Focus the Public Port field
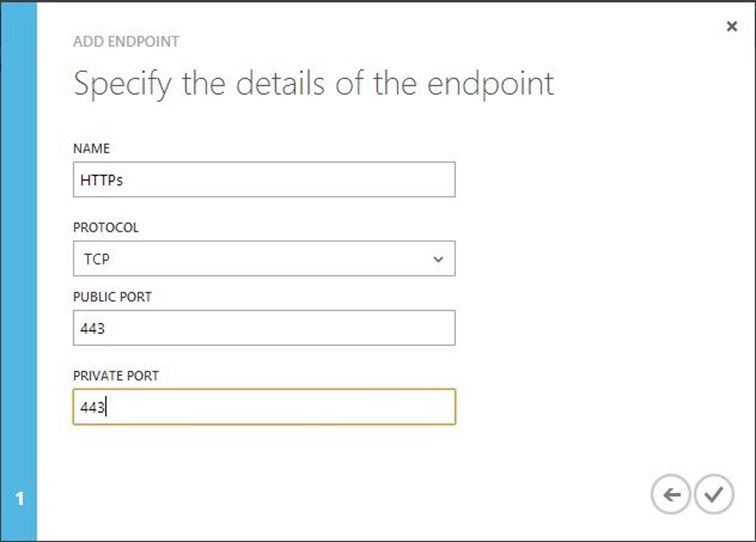 tap(264, 328)
